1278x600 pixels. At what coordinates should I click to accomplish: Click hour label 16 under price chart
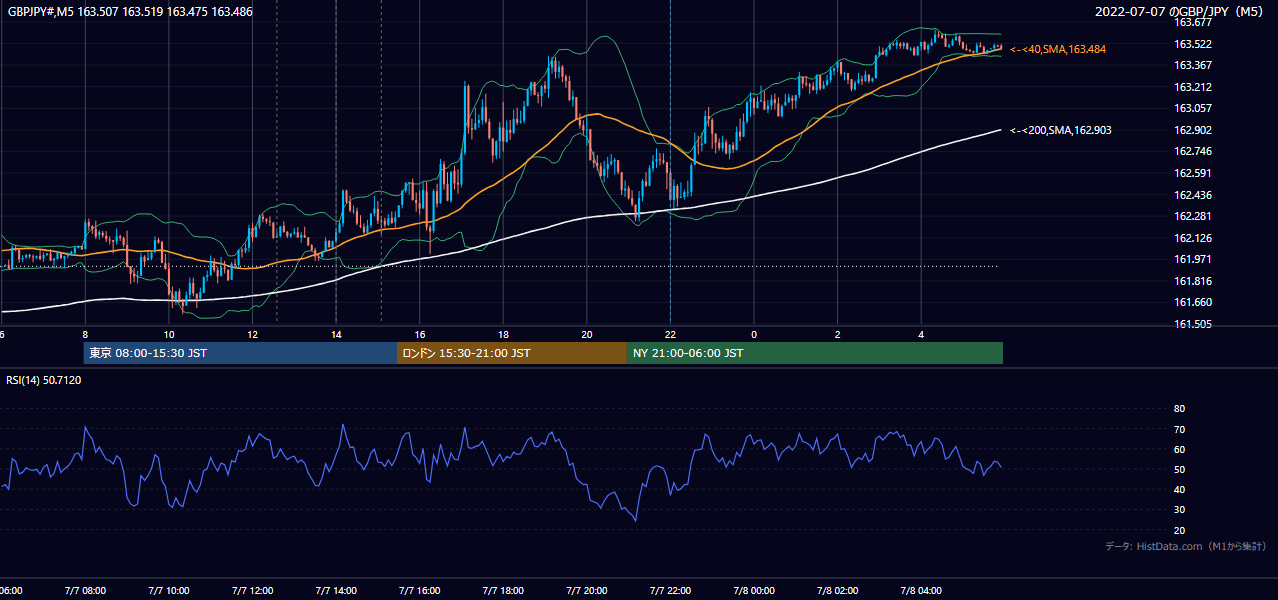pos(420,335)
